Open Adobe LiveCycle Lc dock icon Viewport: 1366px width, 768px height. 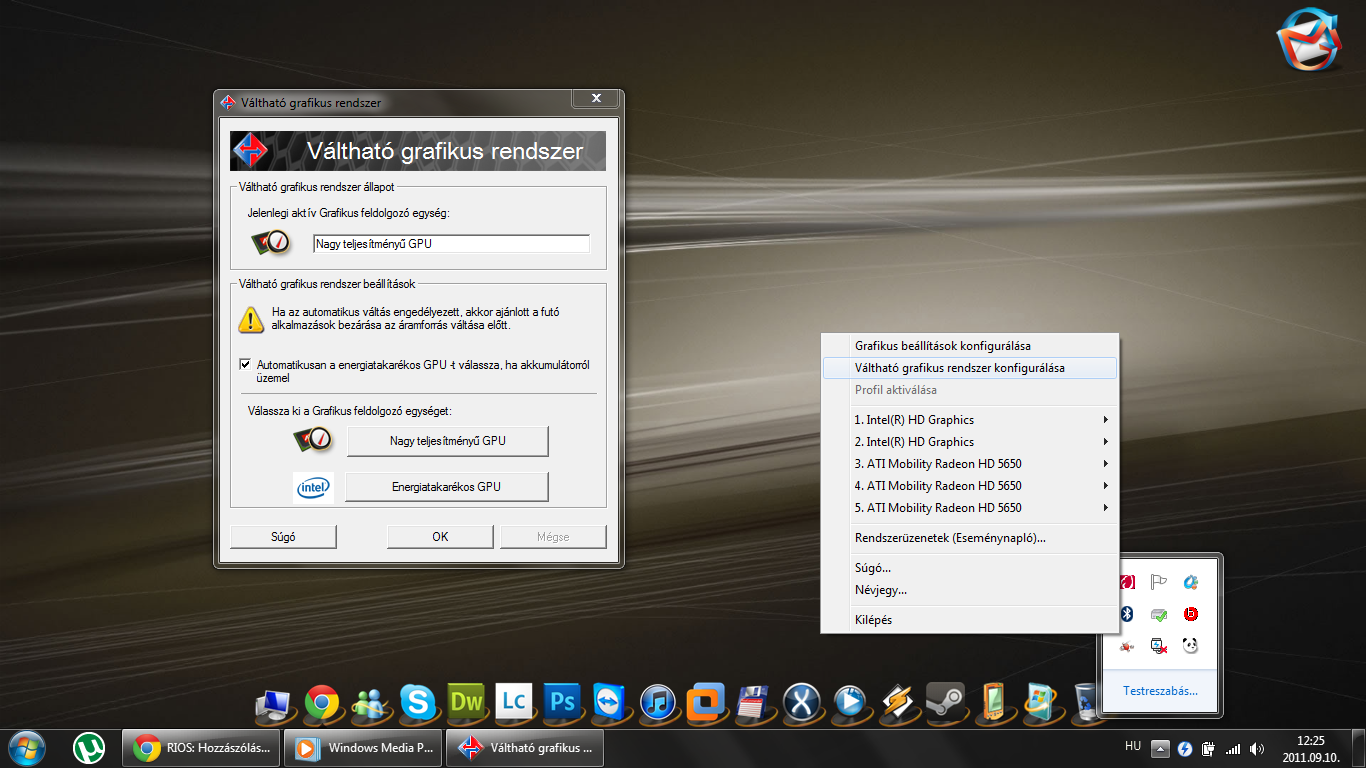click(514, 703)
